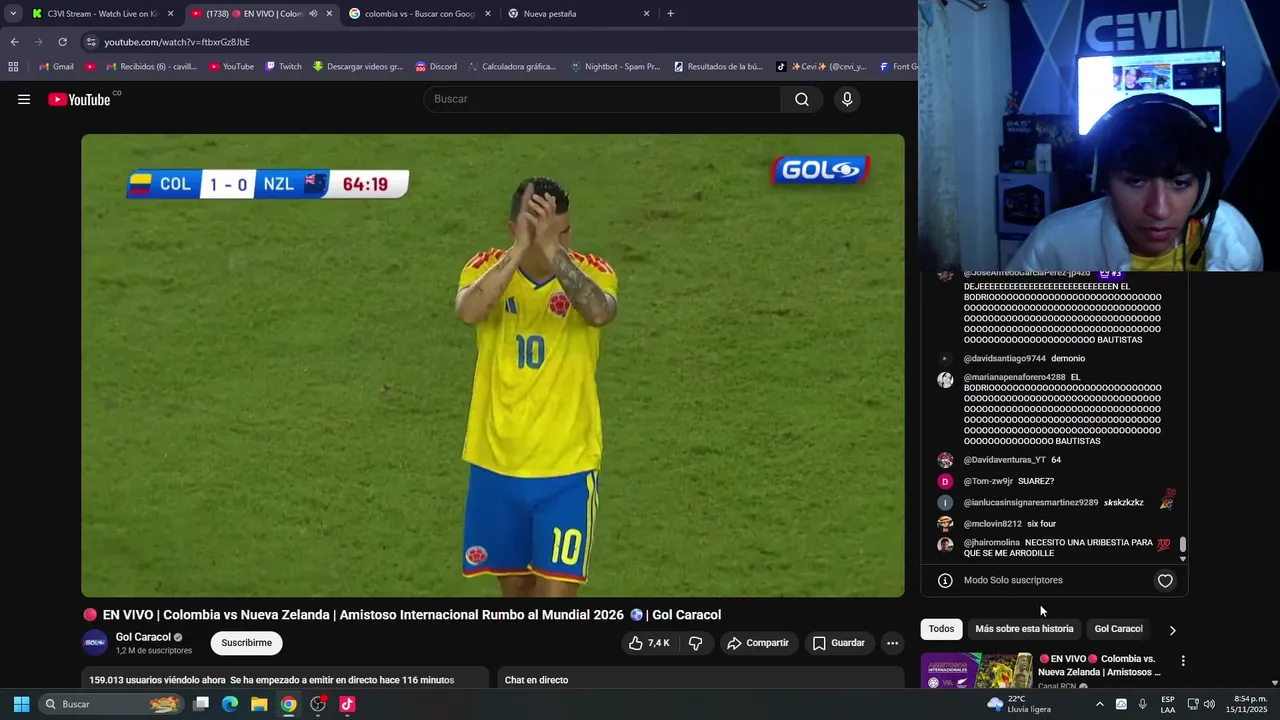
Task: Open the three-dot more actions menu
Action: [x=893, y=643]
